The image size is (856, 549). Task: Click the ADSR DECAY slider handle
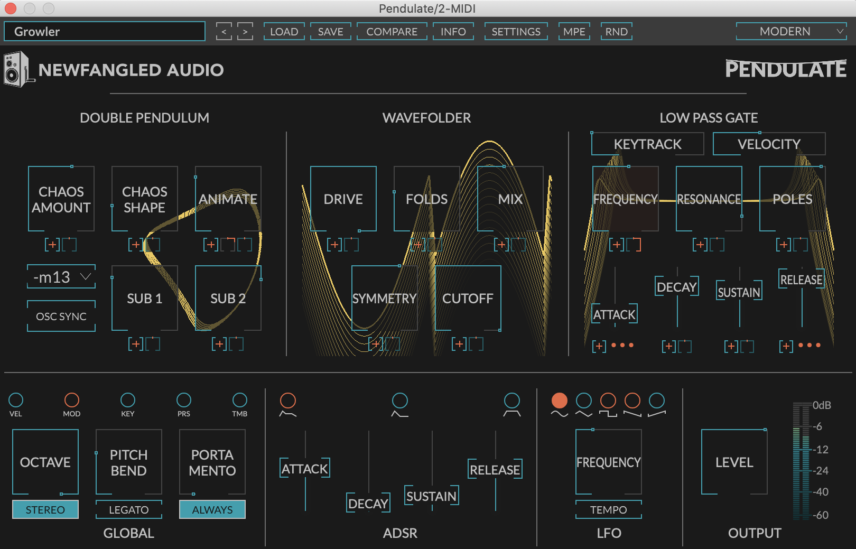(x=368, y=503)
